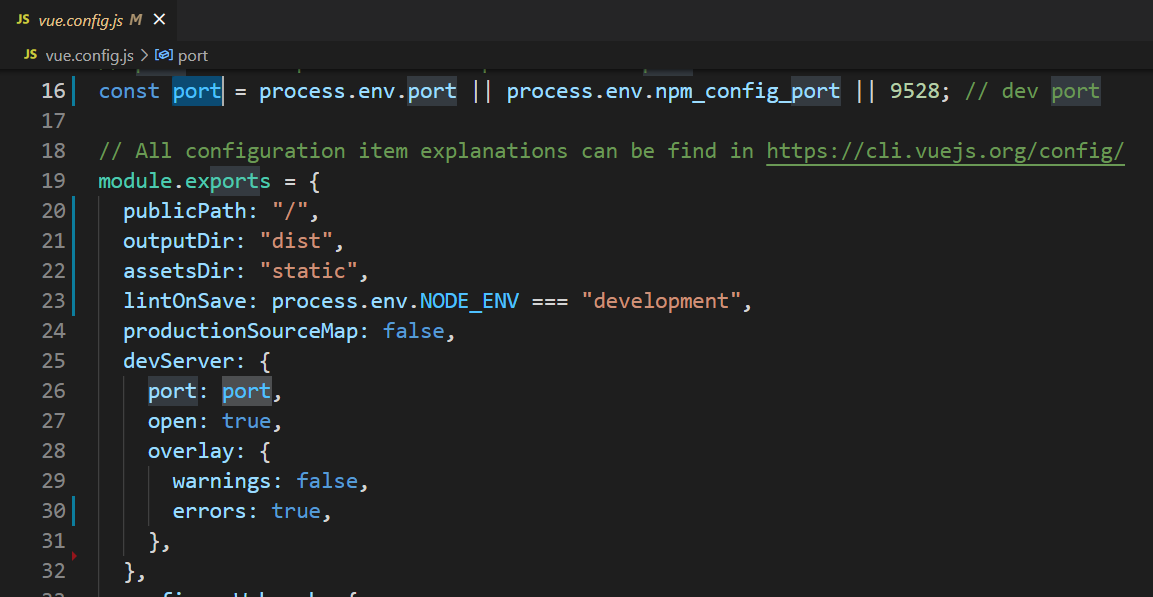
Task: Click 'exports' on line 19
Action: 228,181
